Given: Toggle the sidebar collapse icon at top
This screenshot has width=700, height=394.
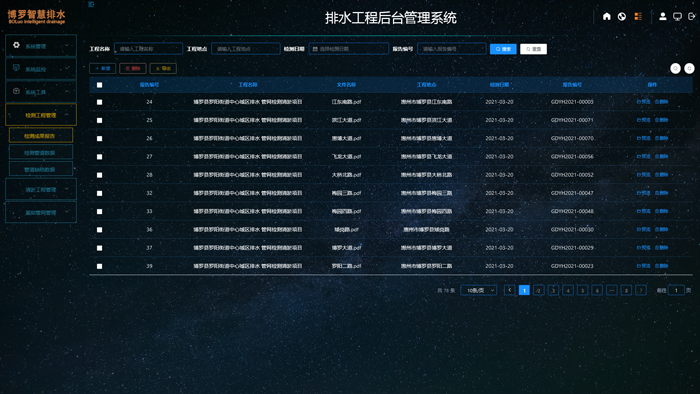Looking at the screenshot, I should pos(91,4).
